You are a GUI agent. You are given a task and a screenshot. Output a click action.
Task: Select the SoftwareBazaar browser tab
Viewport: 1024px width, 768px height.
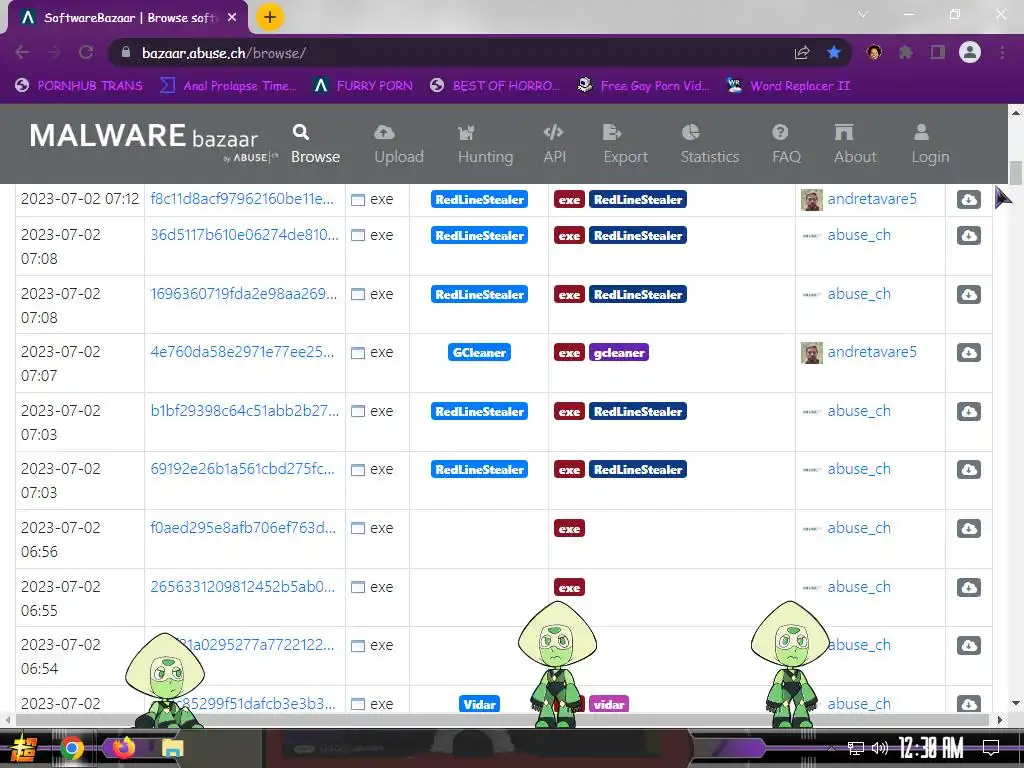(128, 18)
